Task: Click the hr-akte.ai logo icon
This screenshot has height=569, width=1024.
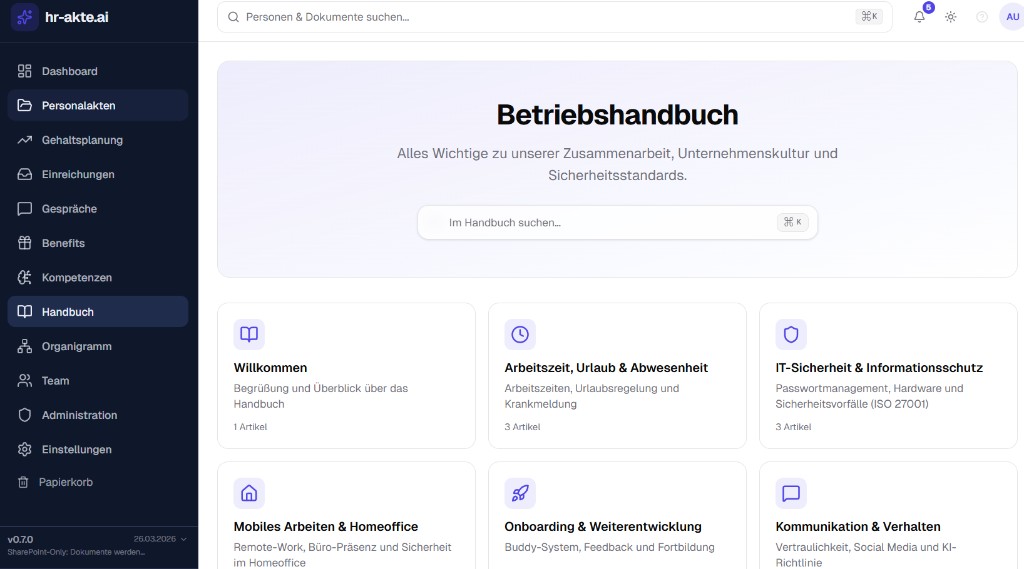Action: pyautogui.click(x=25, y=17)
